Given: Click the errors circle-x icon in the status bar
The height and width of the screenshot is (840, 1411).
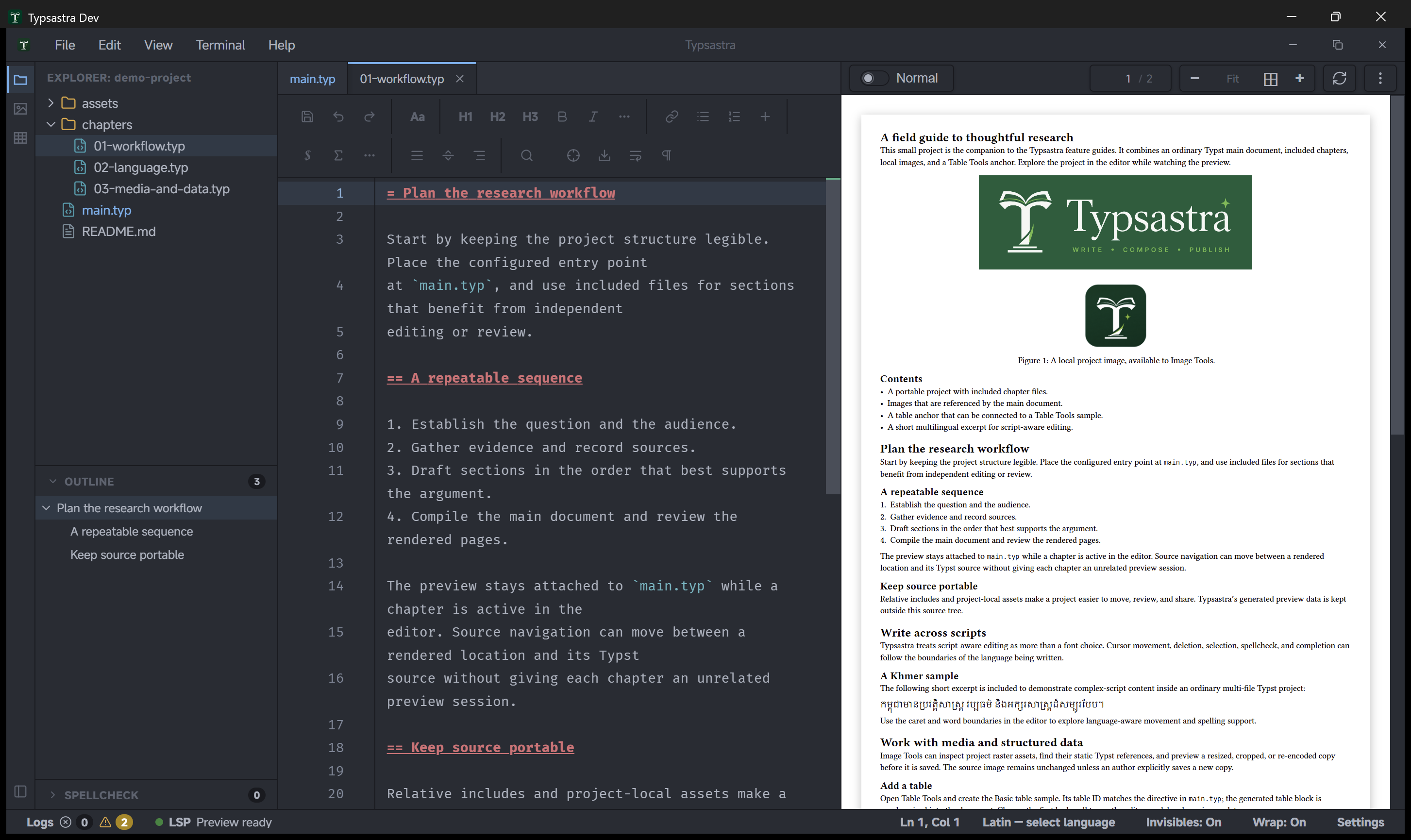Looking at the screenshot, I should pyautogui.click(x=66, y=822).
